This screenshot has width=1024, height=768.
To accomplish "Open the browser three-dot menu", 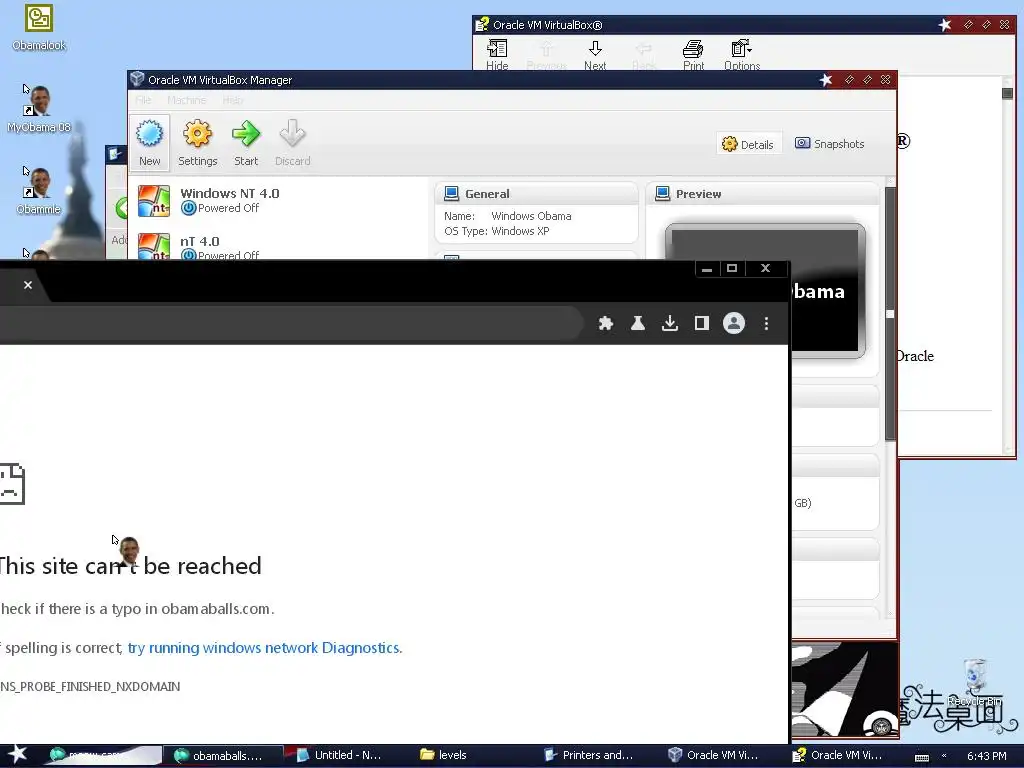I will point(766,323).
